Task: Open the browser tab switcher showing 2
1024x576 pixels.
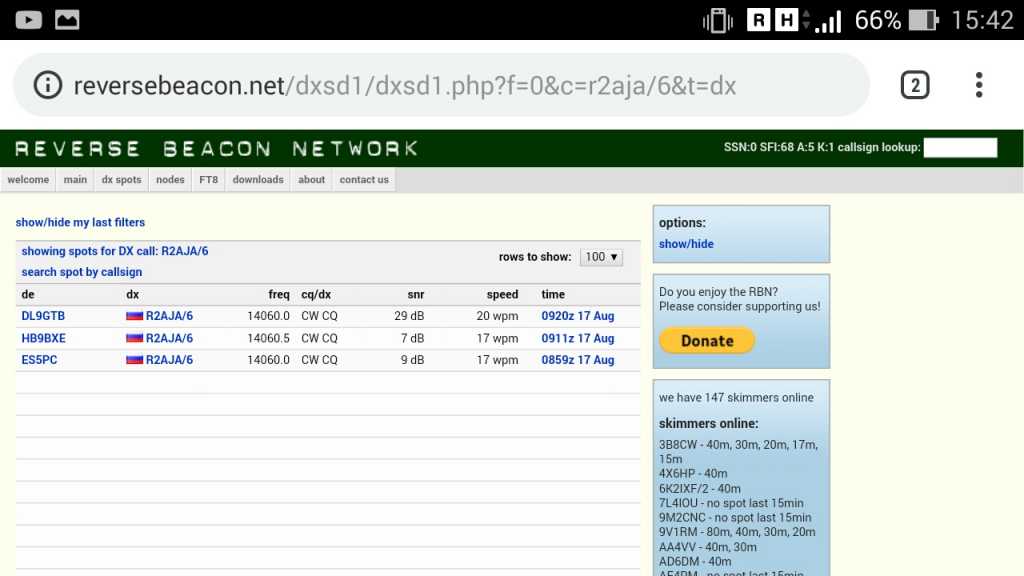Action: (915, 85)
